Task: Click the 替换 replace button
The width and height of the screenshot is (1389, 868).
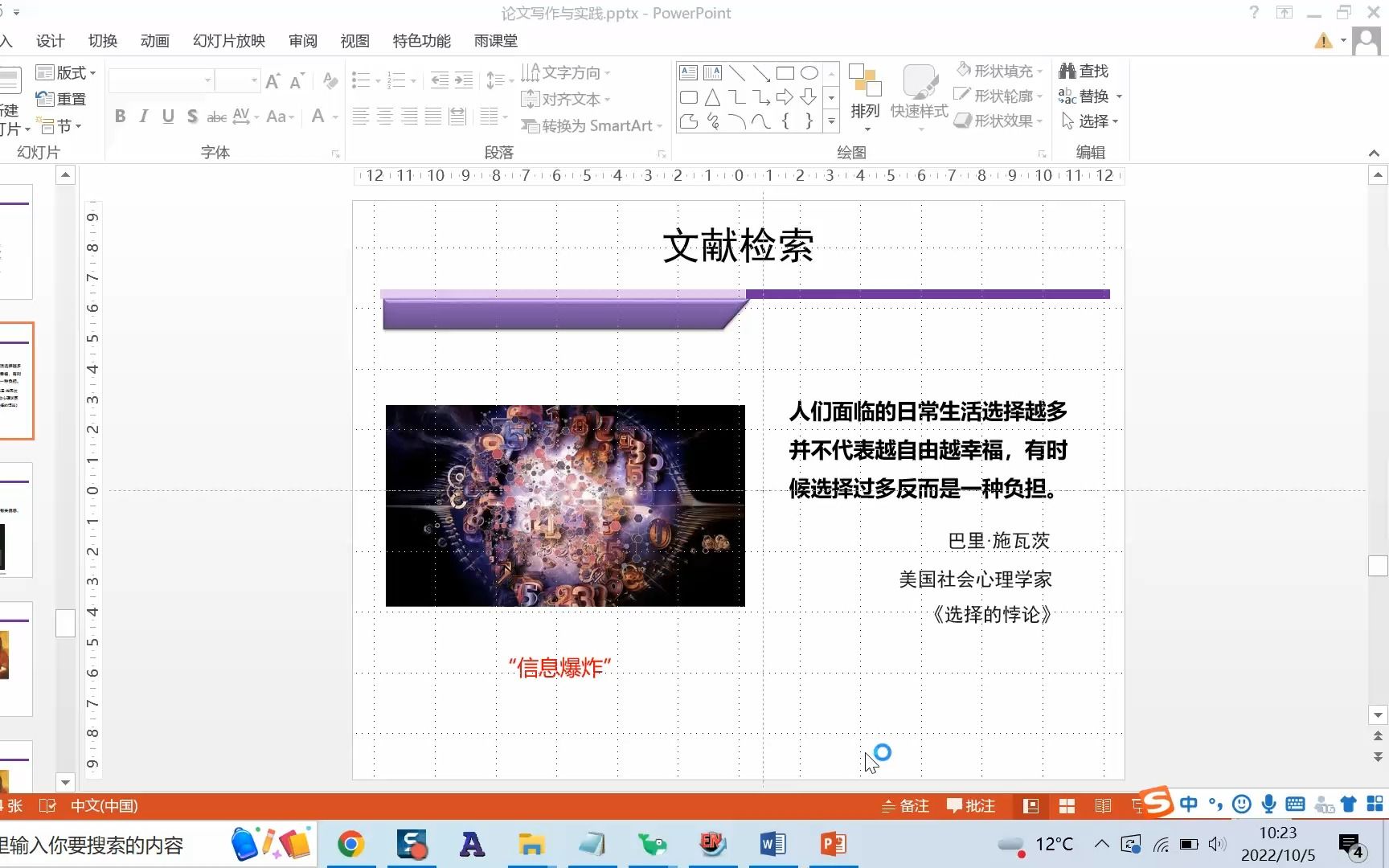Action: point(1091,96)
